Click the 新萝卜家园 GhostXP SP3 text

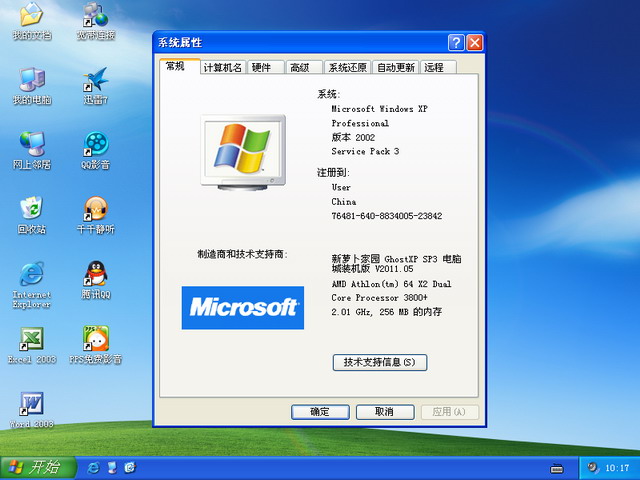coord(396,264)
